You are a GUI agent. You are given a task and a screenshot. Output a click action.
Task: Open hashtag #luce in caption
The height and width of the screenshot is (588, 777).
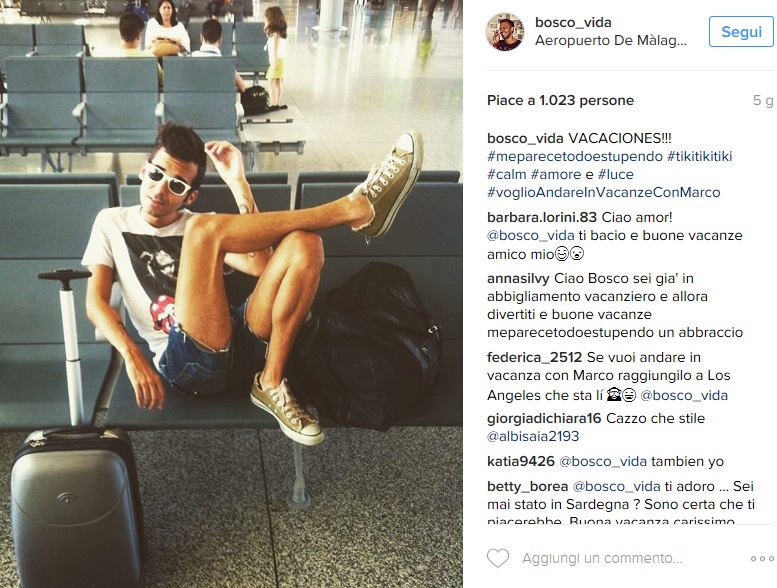point(615,174)
